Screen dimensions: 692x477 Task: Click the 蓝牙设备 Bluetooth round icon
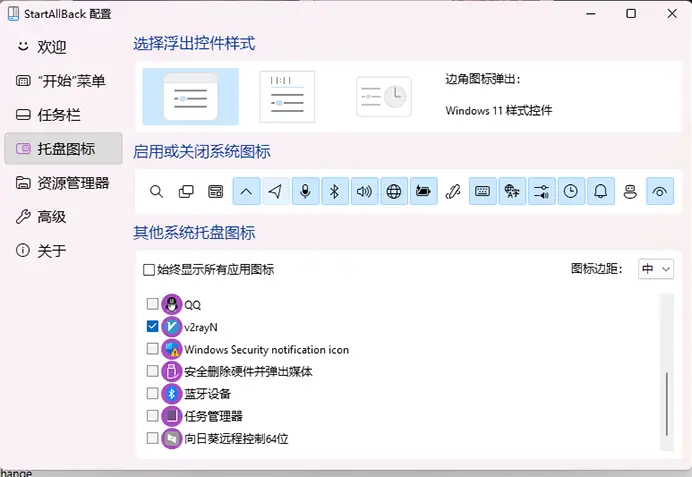(172, 394)
